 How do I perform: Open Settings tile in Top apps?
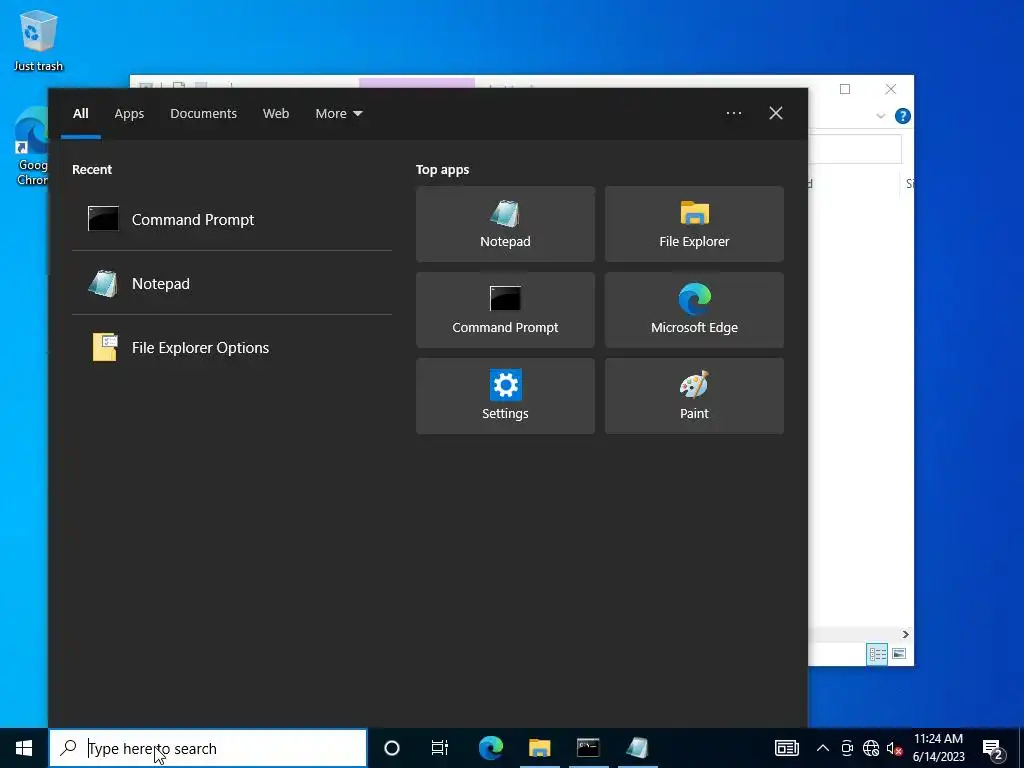pyautogui.click(x=505, y=396)
